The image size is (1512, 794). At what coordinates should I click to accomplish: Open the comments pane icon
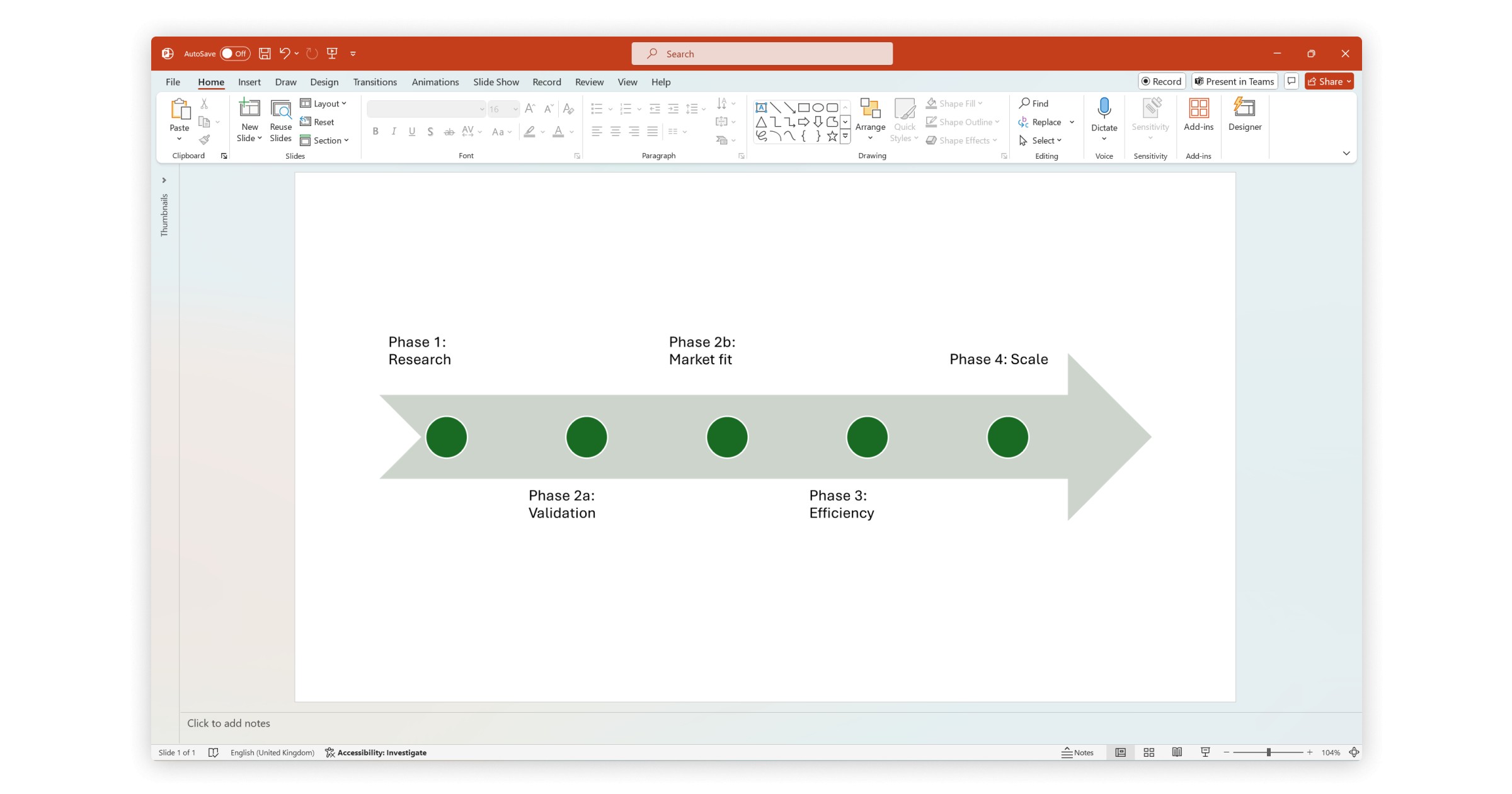(x=1291, y=81)
